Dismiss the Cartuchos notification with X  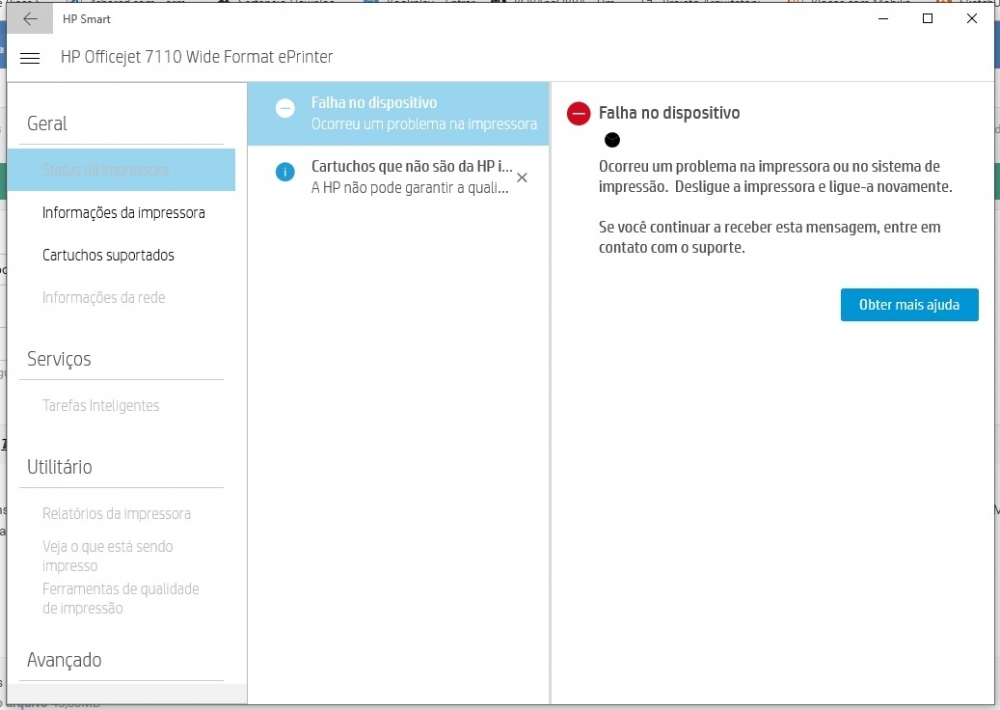point(522,177)
